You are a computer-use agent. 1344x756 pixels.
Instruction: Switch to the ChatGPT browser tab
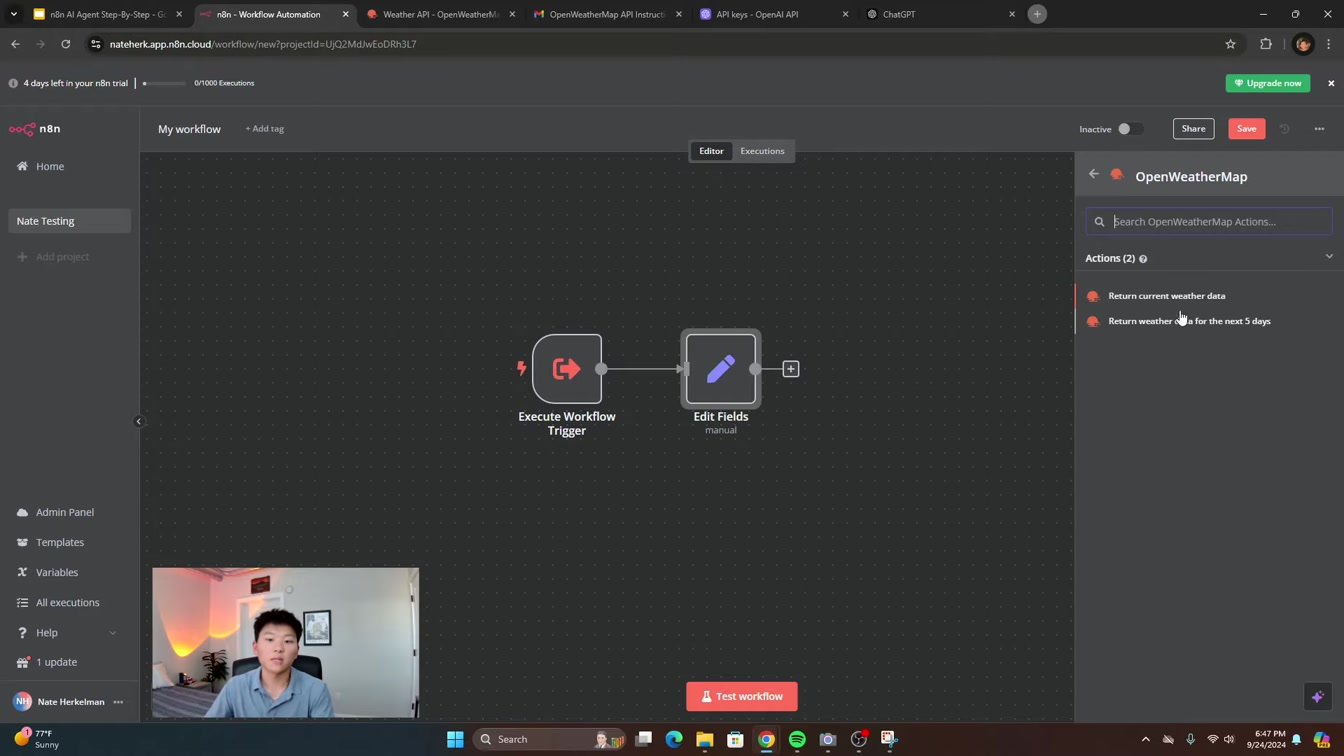tap(940, 14)
